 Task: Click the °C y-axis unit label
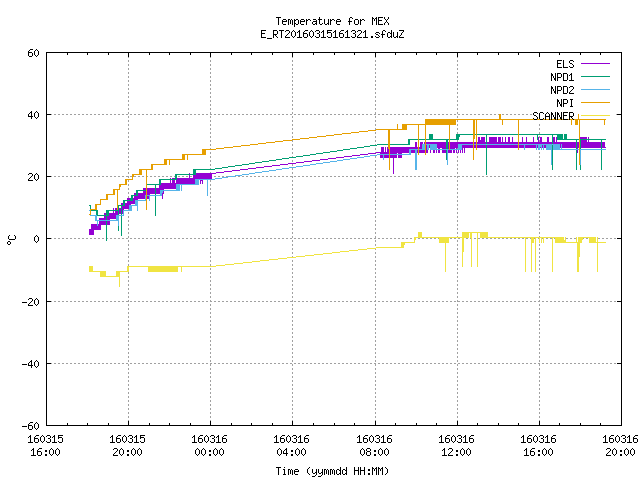coord(11,240)
